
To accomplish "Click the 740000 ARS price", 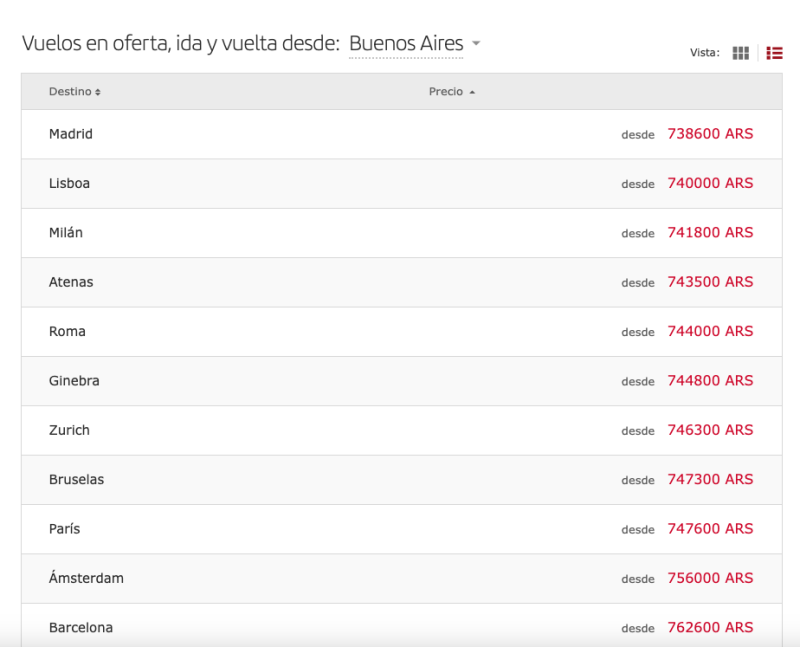I will 710,183.
